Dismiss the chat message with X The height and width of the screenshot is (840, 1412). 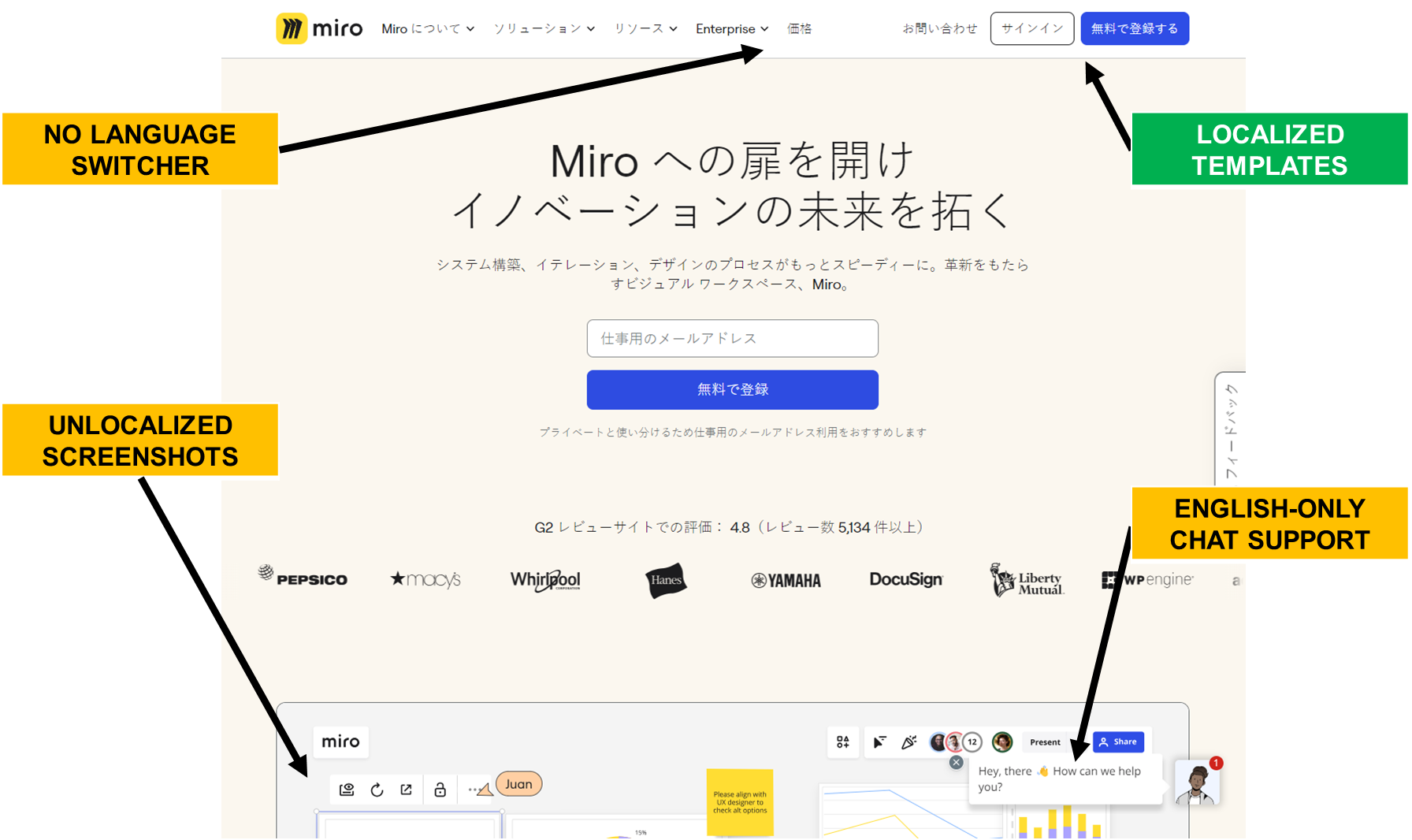pos(956,762)
